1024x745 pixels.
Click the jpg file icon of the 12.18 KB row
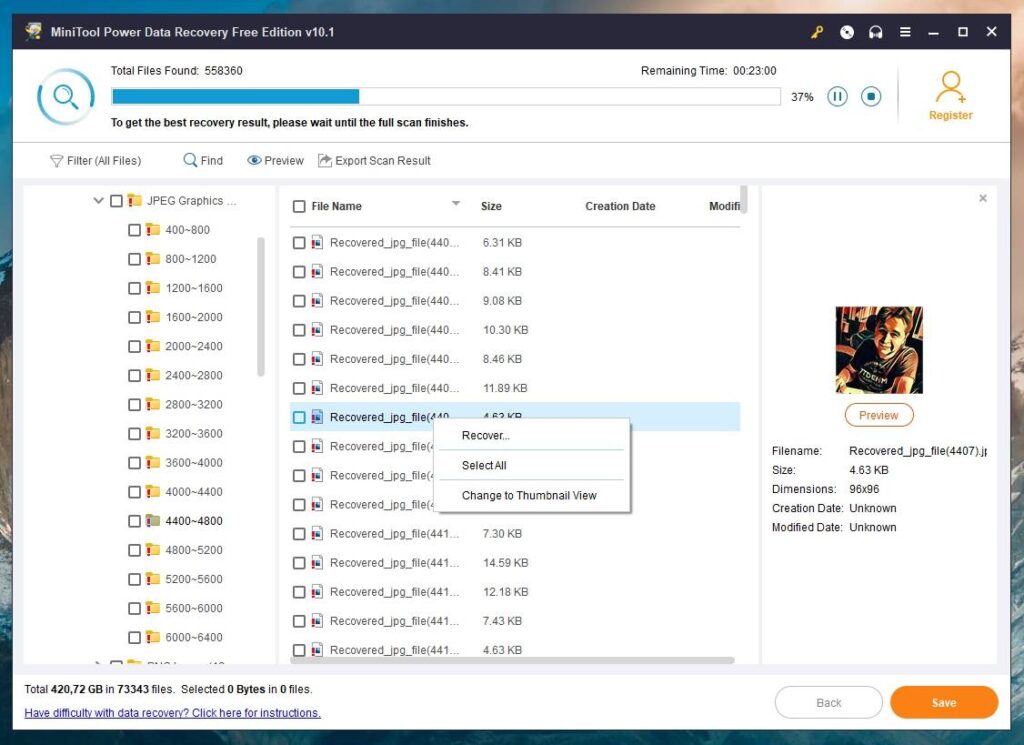pyautogui.click(x=317, y=592)
